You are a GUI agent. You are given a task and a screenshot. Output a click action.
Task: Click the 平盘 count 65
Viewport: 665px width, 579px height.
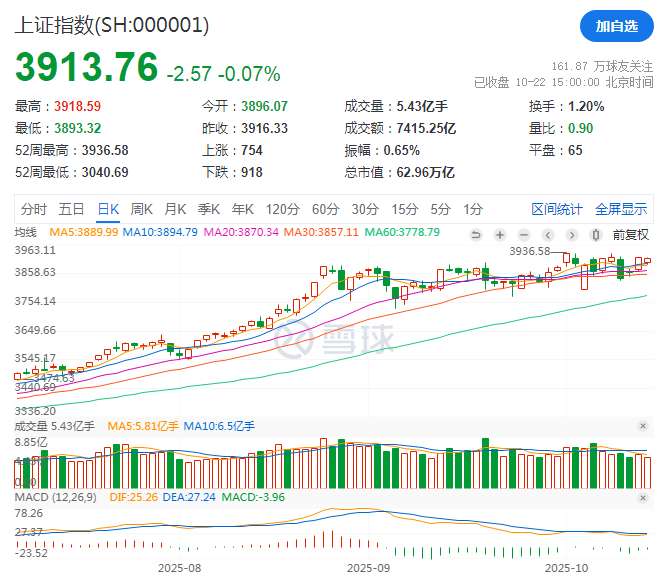click(575, 151)
